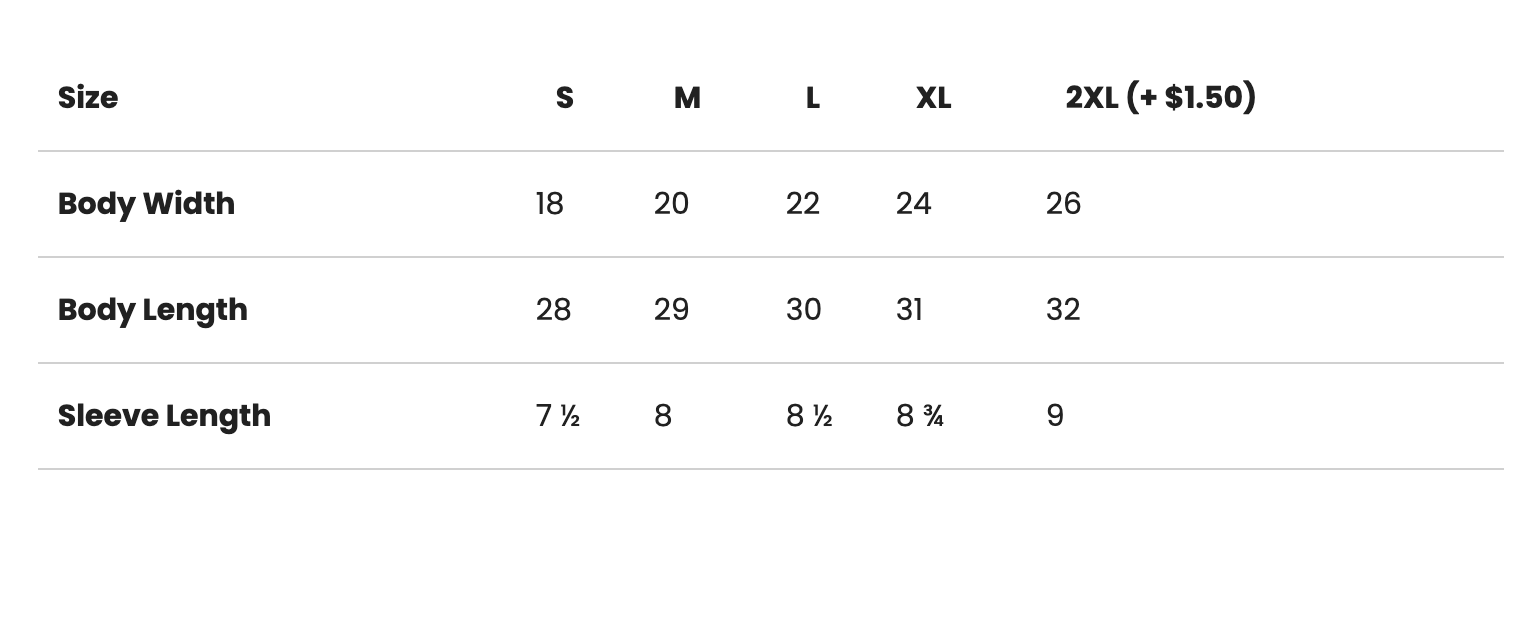1534x638 pixels.
Task: Click the Body Width value 24
Action: click(x=914, y=204)
